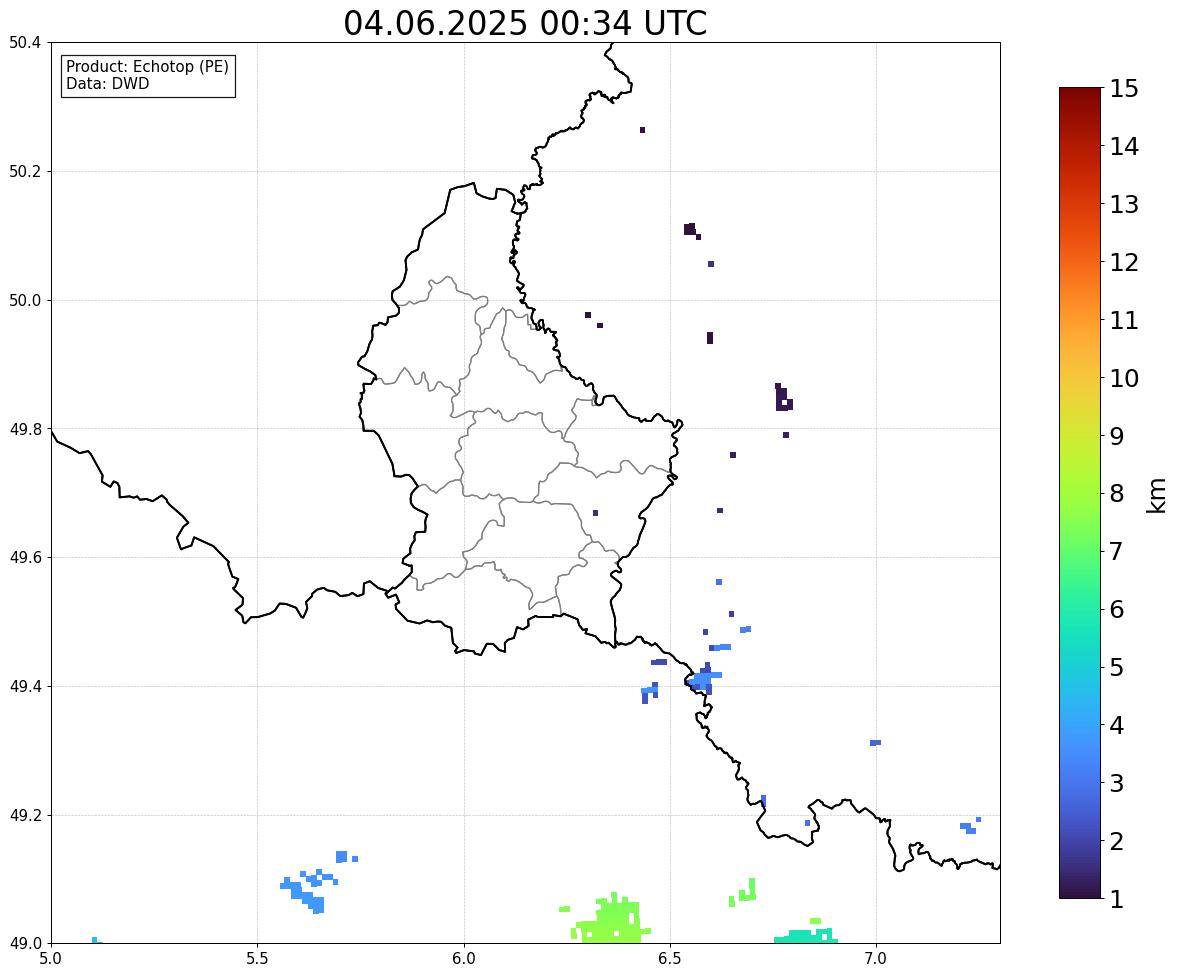Click the plot title "04.06.2025 00:34 UTC"
Viewport: 1178px width, 976px height.
click(x=525, y=23)
